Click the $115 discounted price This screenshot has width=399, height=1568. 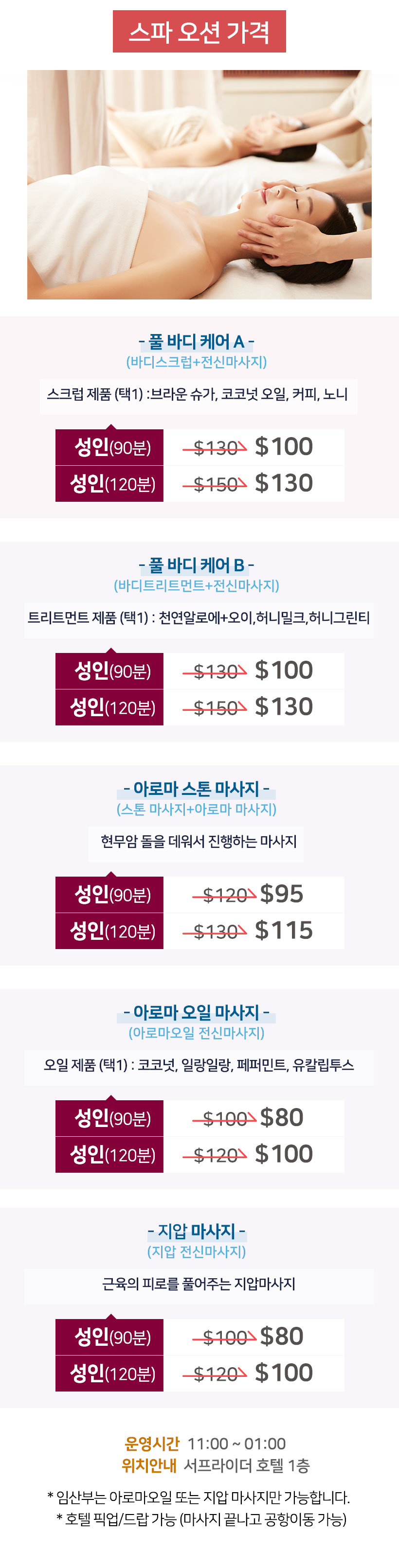[284, 930]
